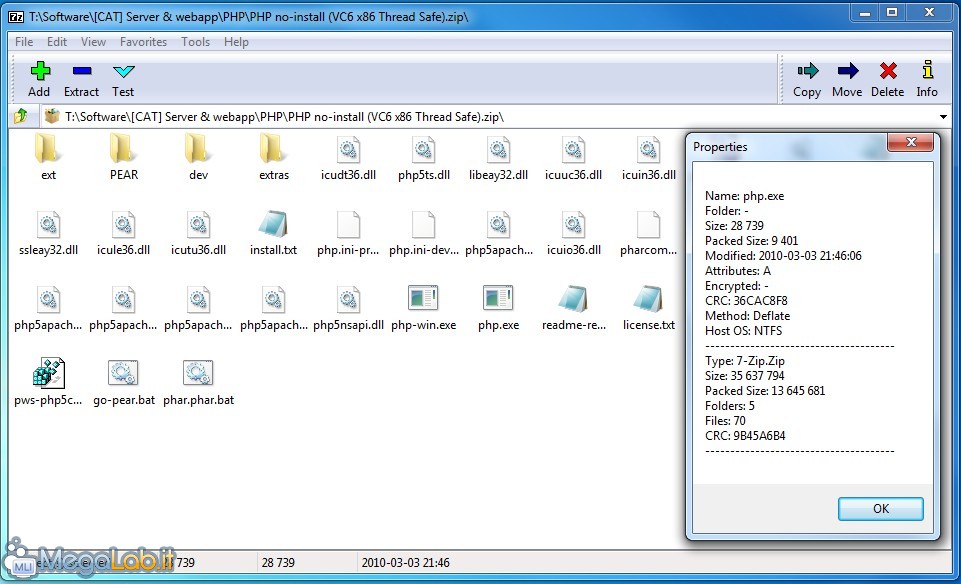Select the libeay32.dll file
961x584 pixels.
(x=498, y=158)
